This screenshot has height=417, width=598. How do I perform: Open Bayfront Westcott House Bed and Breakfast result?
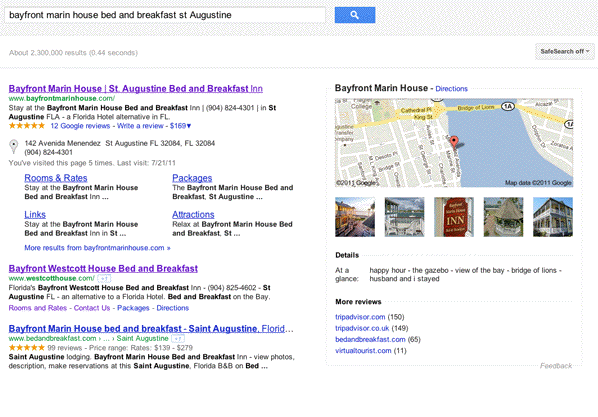click(x=103, y=269)
